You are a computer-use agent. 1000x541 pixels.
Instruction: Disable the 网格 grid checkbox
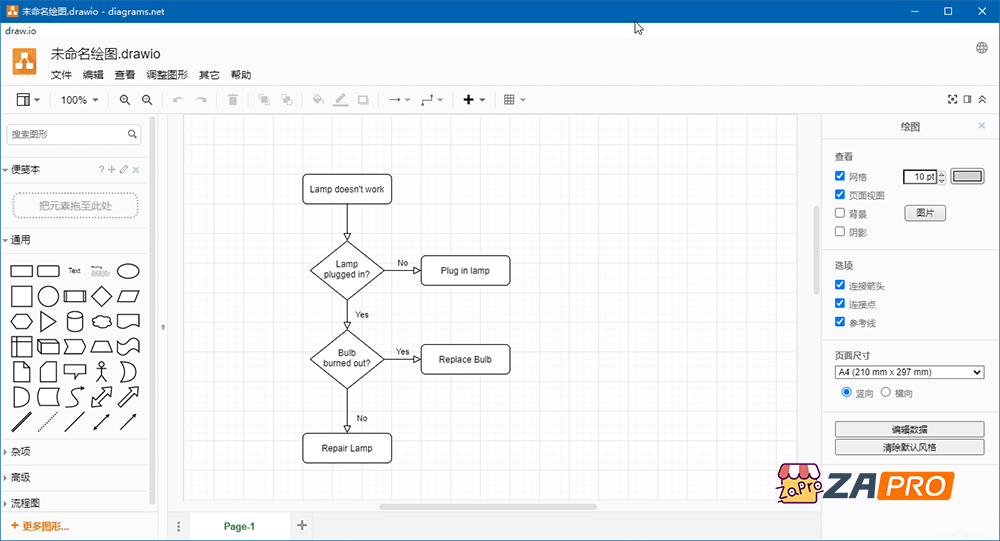point(840,176)
